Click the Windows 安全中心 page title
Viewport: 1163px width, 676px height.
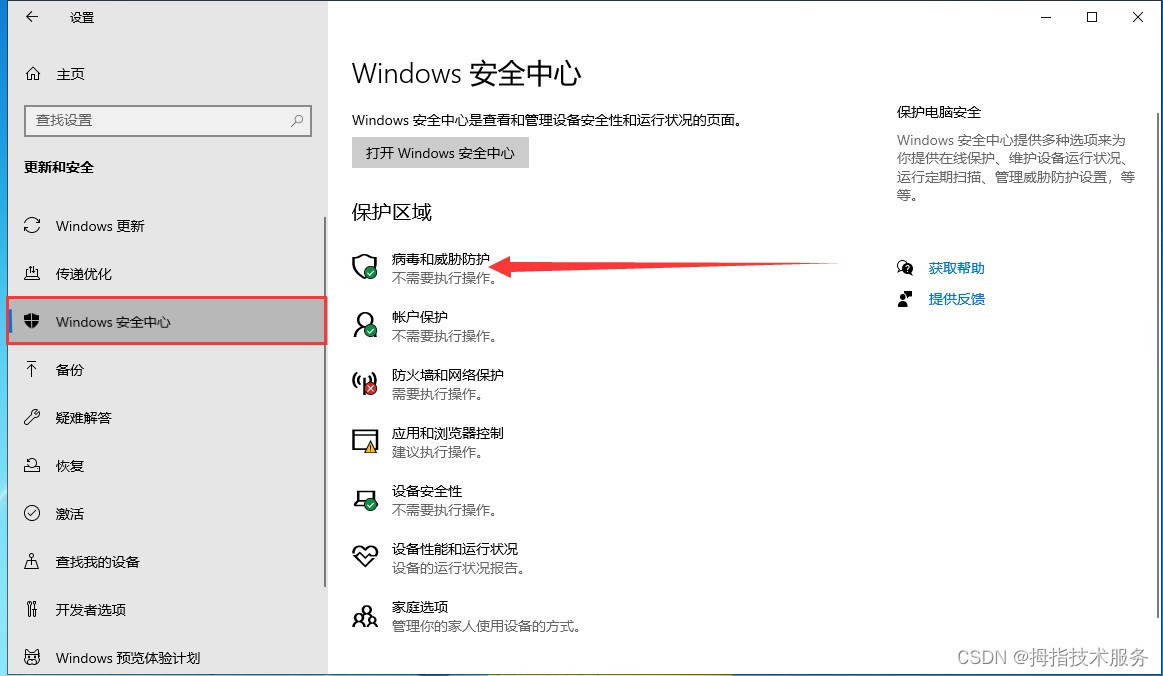[x=466, y=73]
